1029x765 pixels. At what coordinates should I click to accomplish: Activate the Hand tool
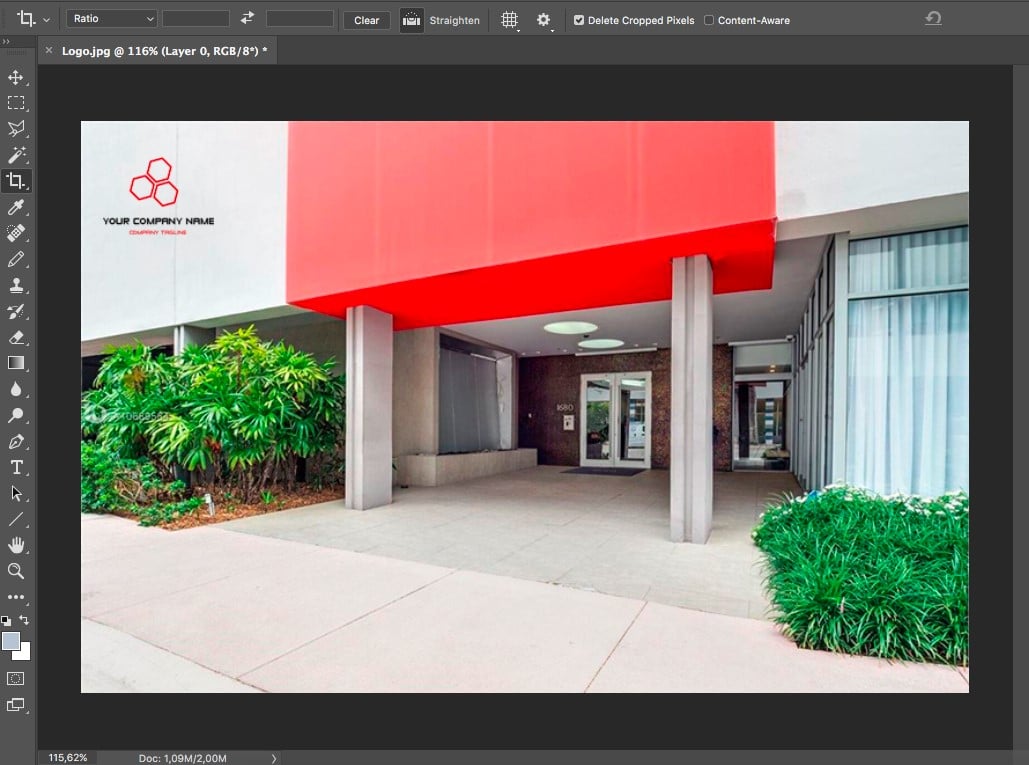click(16, 545)
